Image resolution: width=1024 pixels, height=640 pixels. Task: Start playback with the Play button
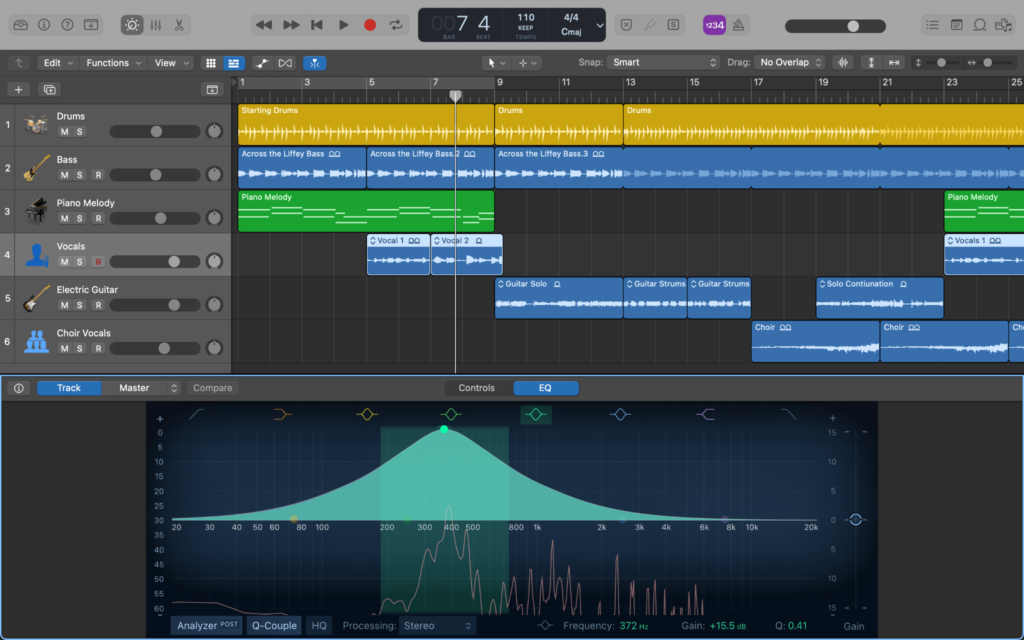point(344,25)
